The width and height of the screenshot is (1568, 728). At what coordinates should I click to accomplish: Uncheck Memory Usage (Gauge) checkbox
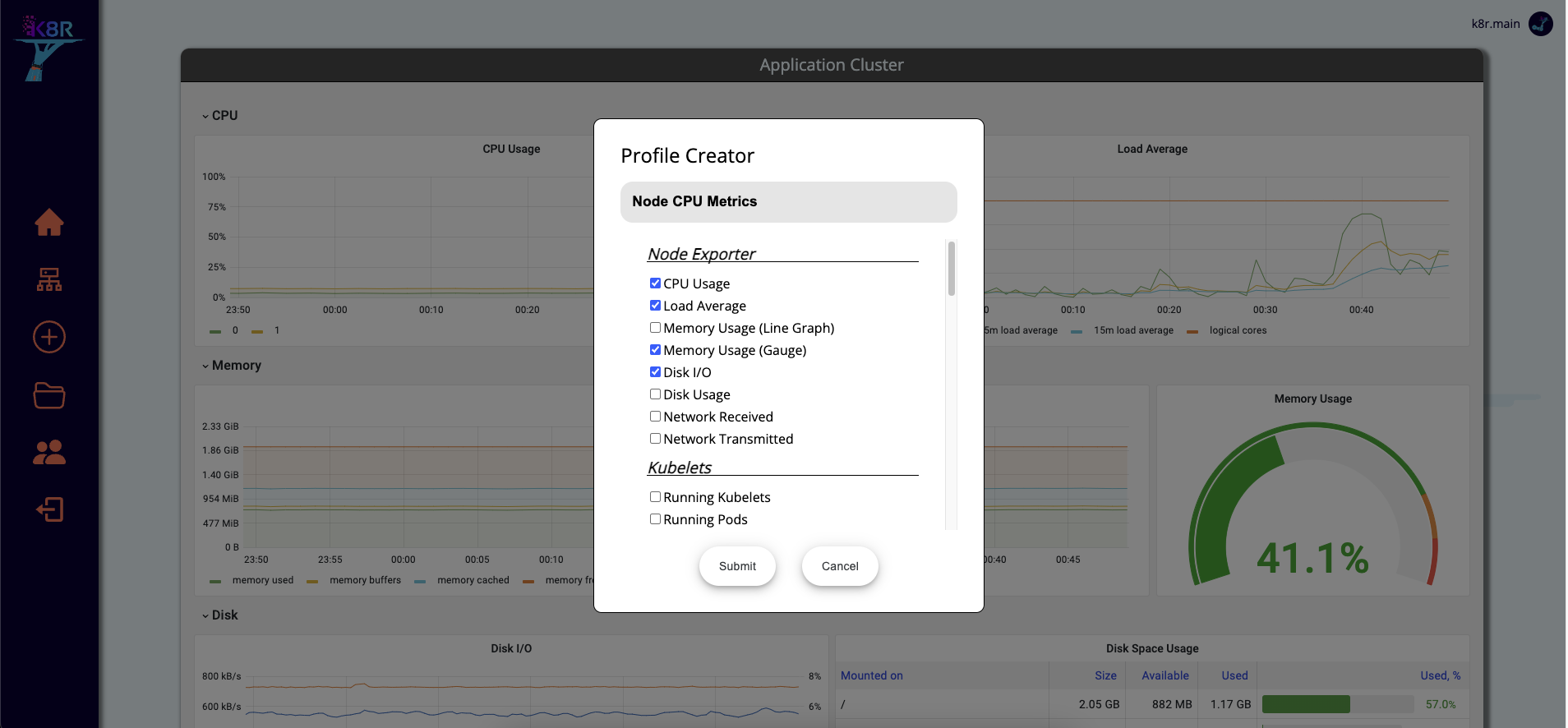pyautogui.click(x=655, y=349)
